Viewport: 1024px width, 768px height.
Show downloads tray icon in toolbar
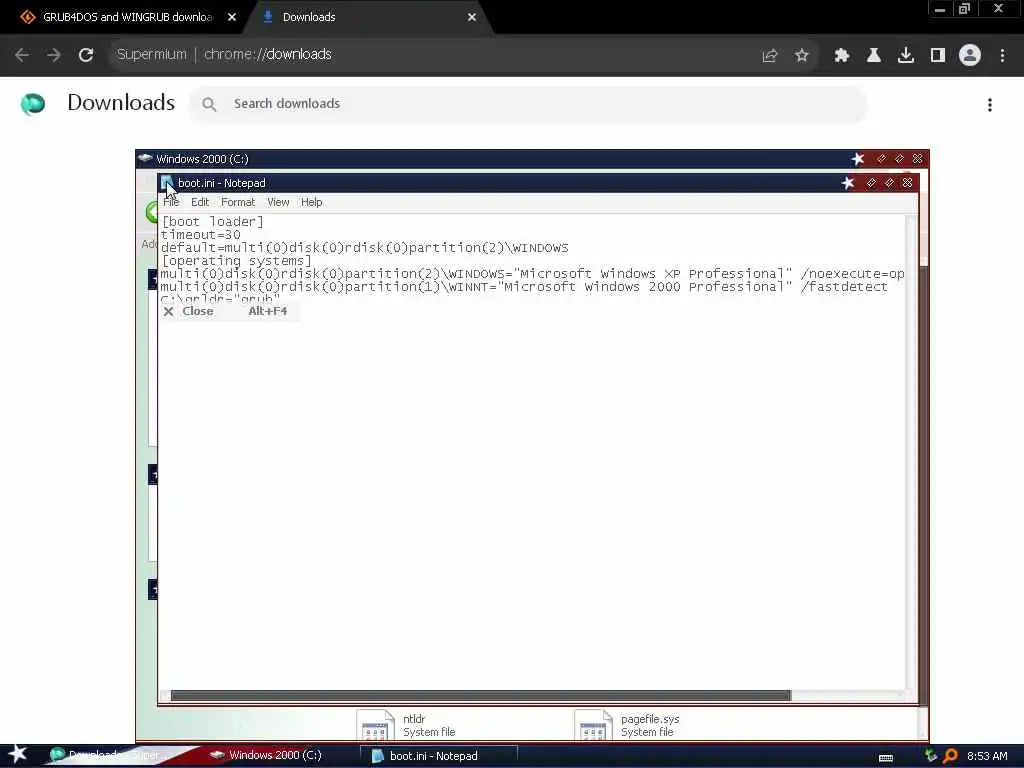click(905, 56)
